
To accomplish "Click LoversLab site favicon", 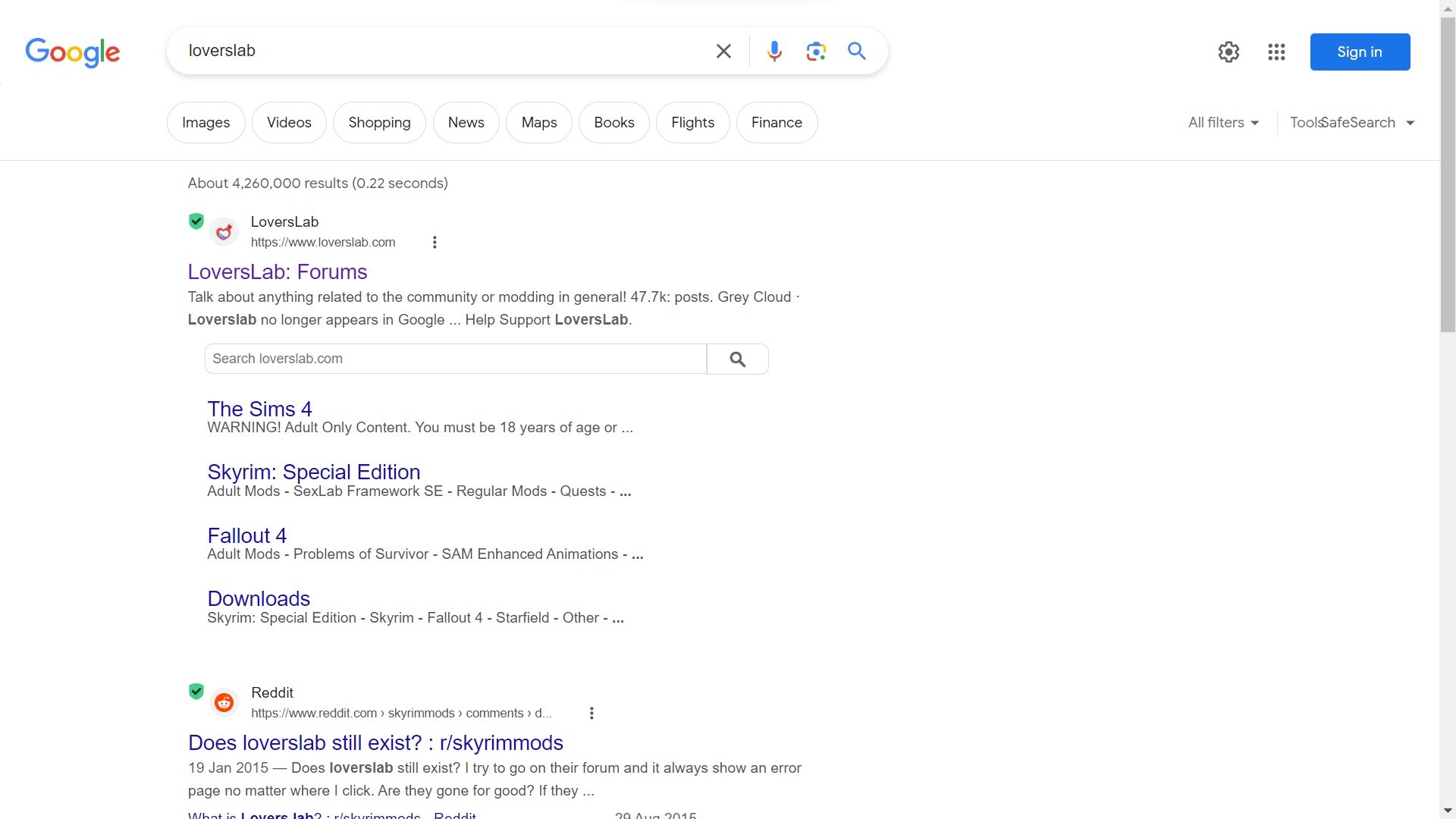I will point(224,232).
